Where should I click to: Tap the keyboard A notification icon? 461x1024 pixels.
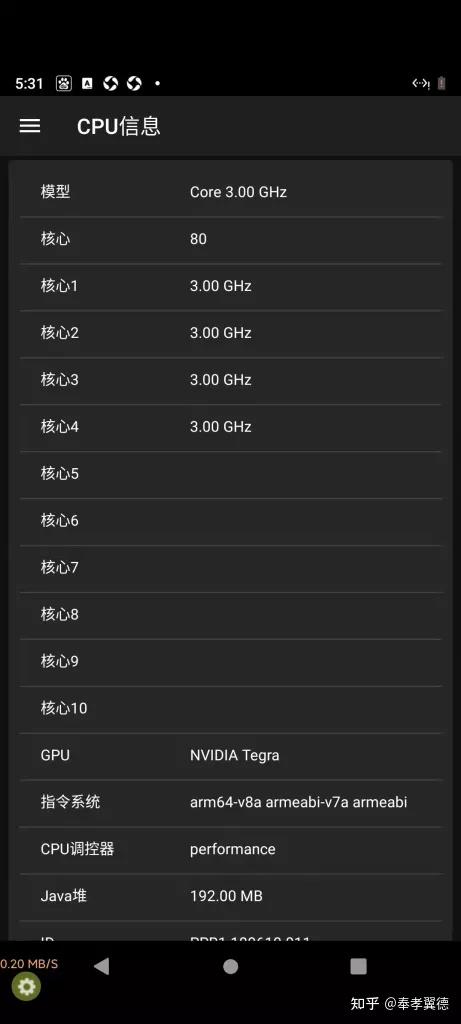pyautogui.click(x=87, y=83)
